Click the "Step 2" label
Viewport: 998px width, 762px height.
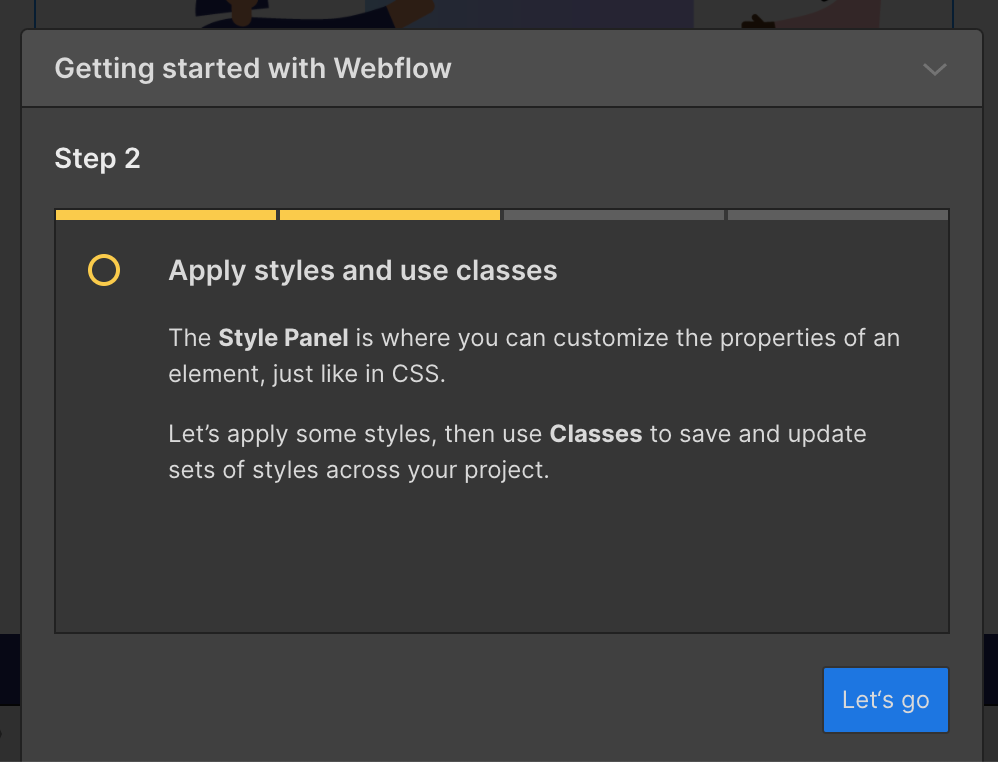point(97,158)
